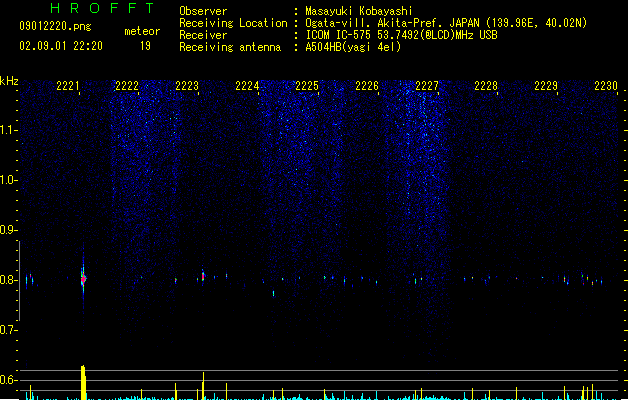Image resolution: width=629 pixels, height=400 pixels.
Task: Click the 1.1 kHz axis label
Action: coord(8,130)
